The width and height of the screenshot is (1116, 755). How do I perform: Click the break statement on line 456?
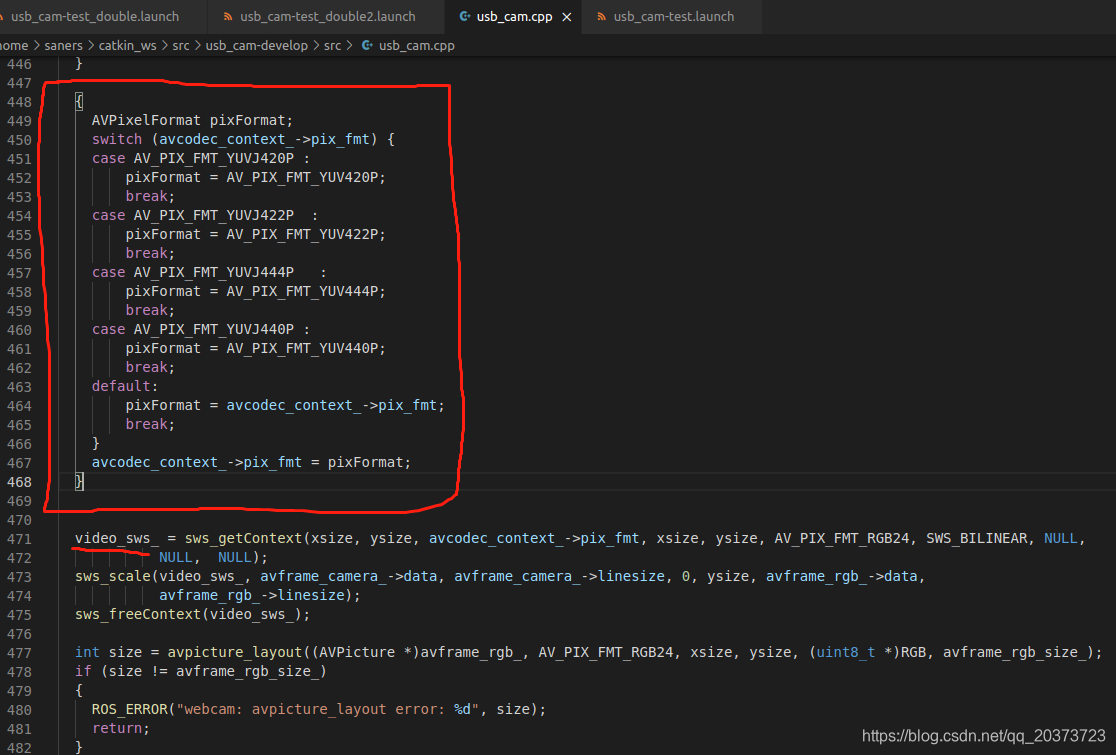click(x=147, y=253)
